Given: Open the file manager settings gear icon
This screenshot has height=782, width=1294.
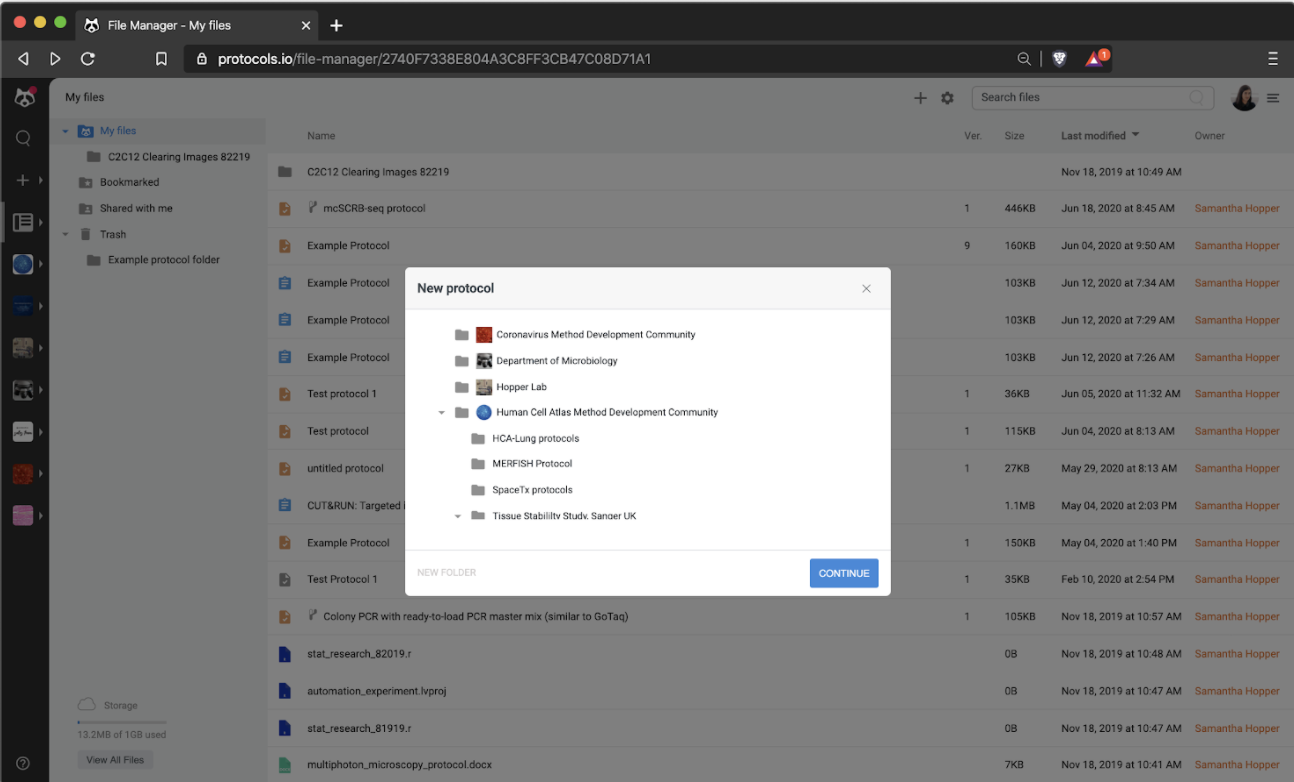Looking at the screenshot, I should point(946,97).
